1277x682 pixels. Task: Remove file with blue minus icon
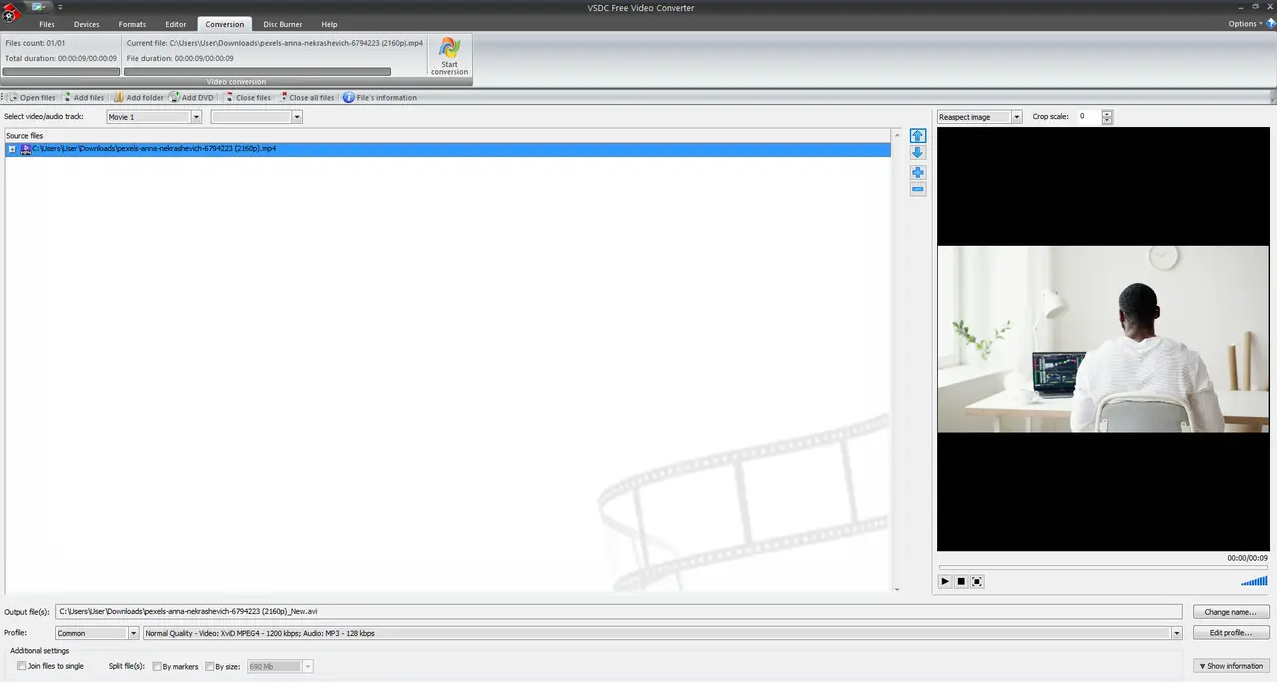918,189
